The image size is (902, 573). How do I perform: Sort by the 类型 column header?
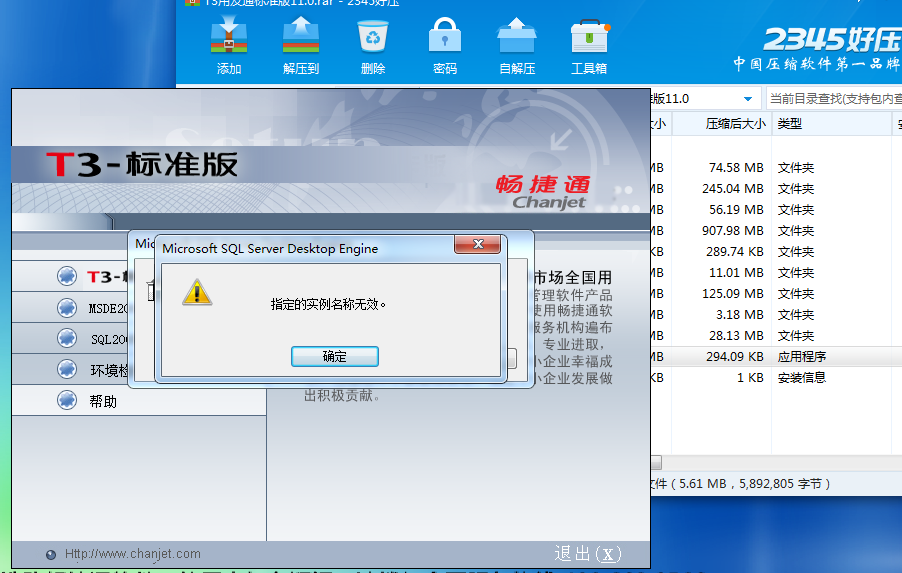[832, 124]
